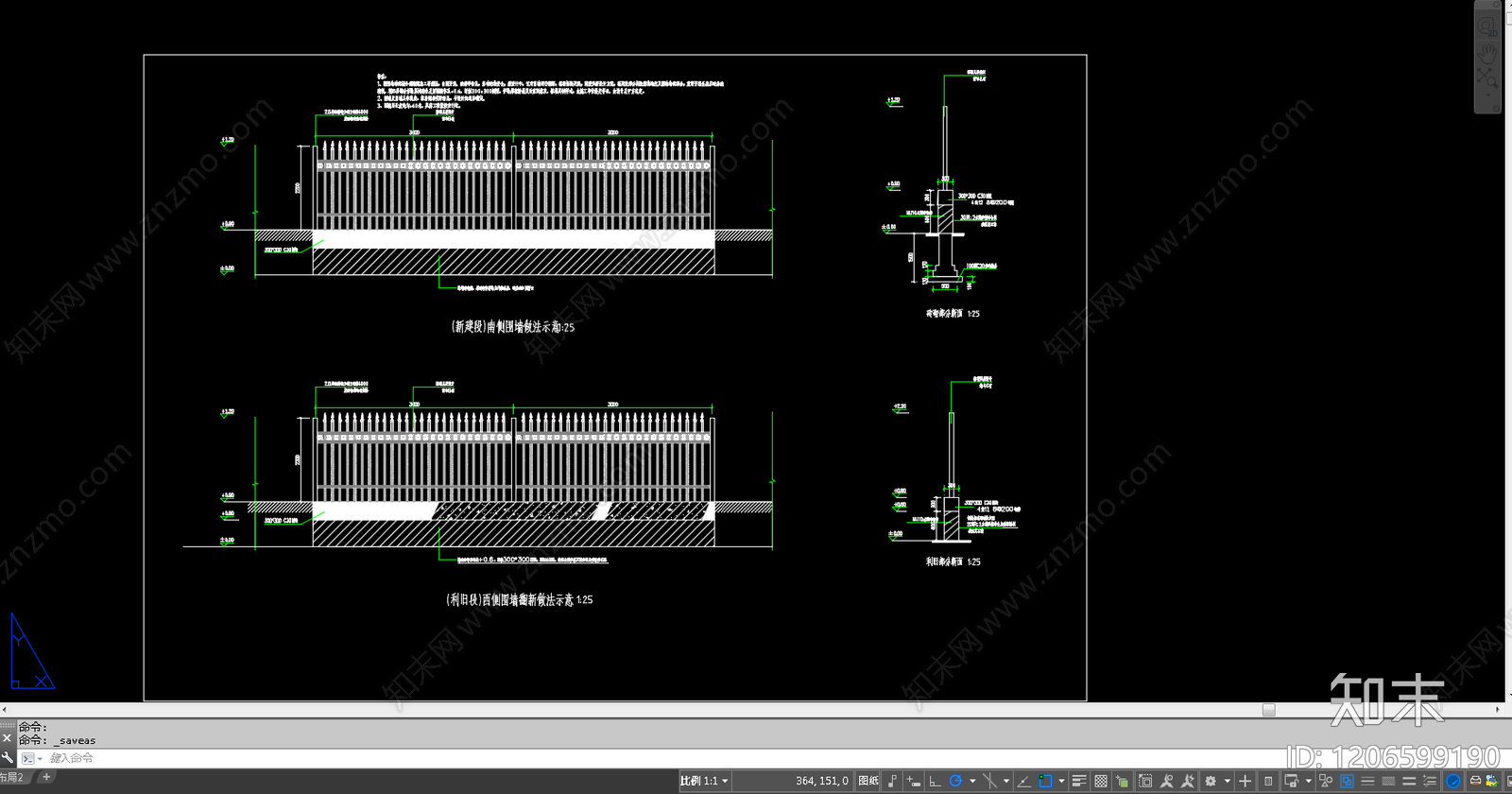Viewport: 1512px width, 794px height.
Task: Expand polar tracking angle options
Action: click(x=972, y=781)
